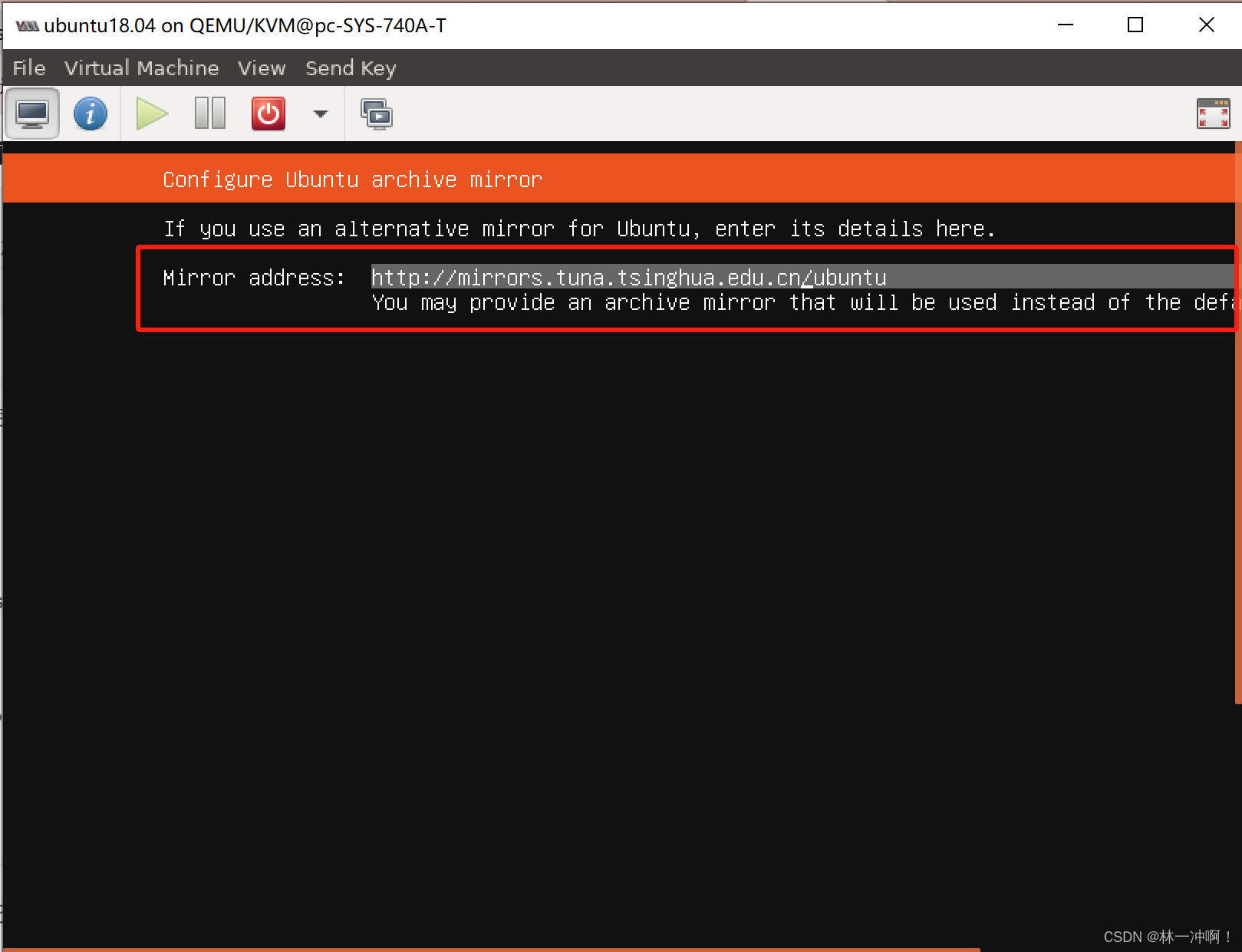Shut down the virtual machine
Screen dimensions: 1242x952
pyautogui.click(x=267, y=113)
